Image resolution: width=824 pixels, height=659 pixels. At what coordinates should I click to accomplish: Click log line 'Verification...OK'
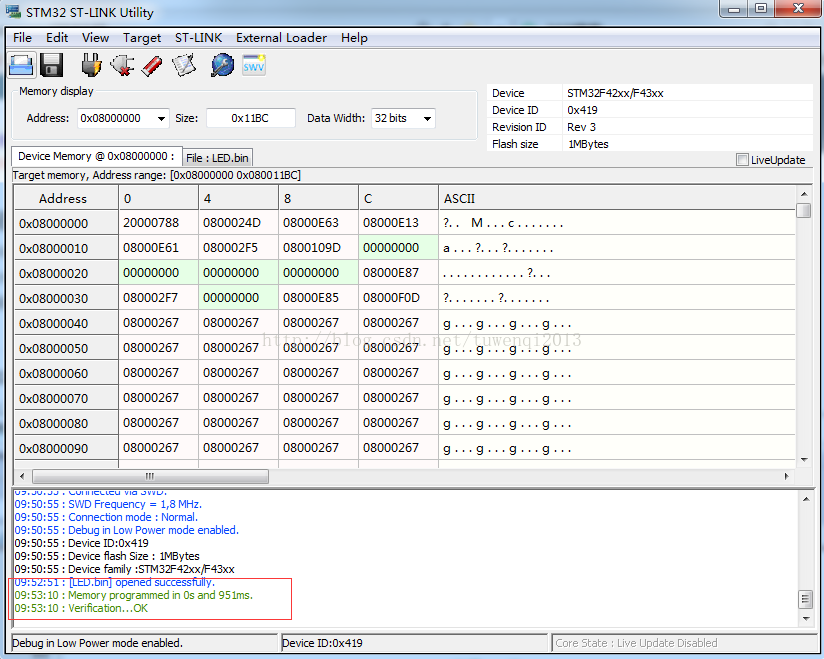[x=81, y=608]
